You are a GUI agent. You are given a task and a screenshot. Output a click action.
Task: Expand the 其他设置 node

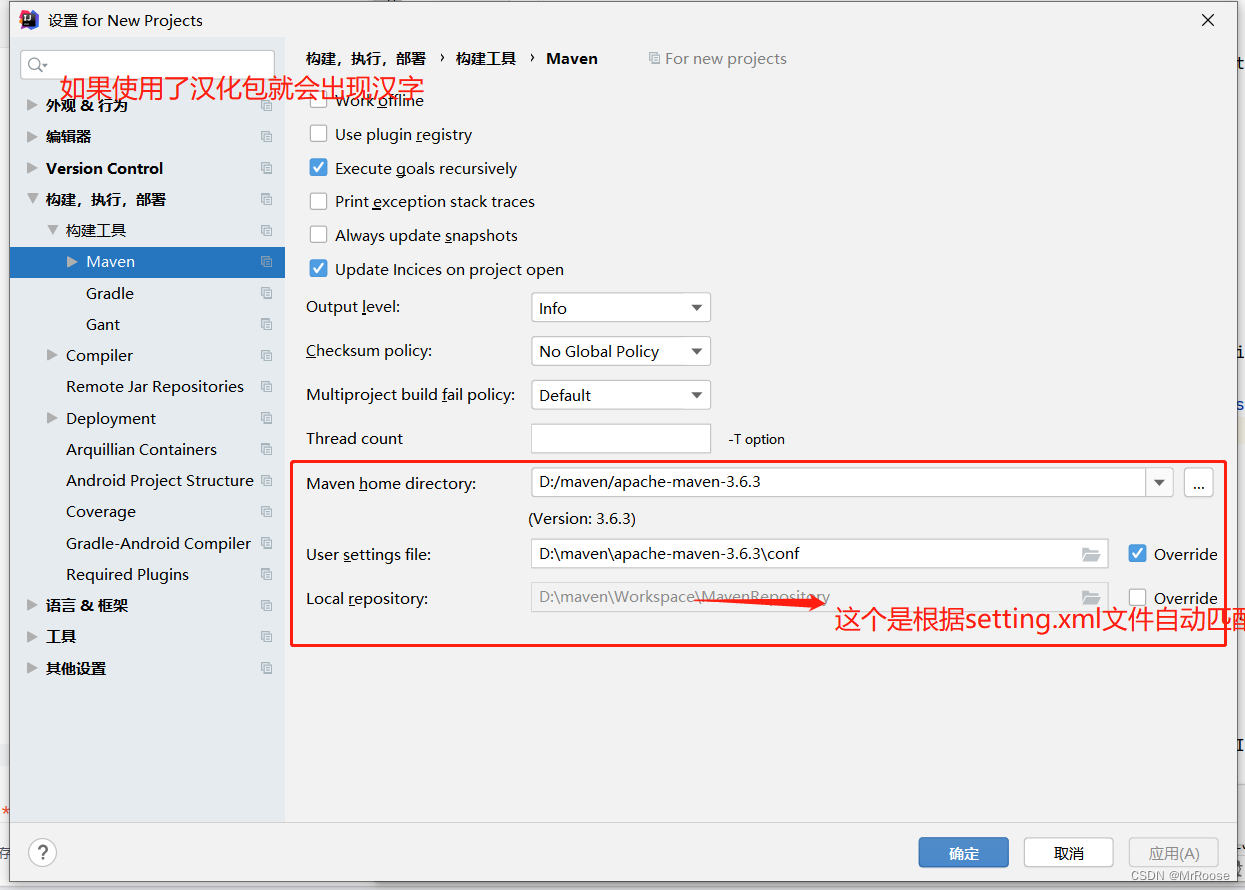[x=32, y=668]
